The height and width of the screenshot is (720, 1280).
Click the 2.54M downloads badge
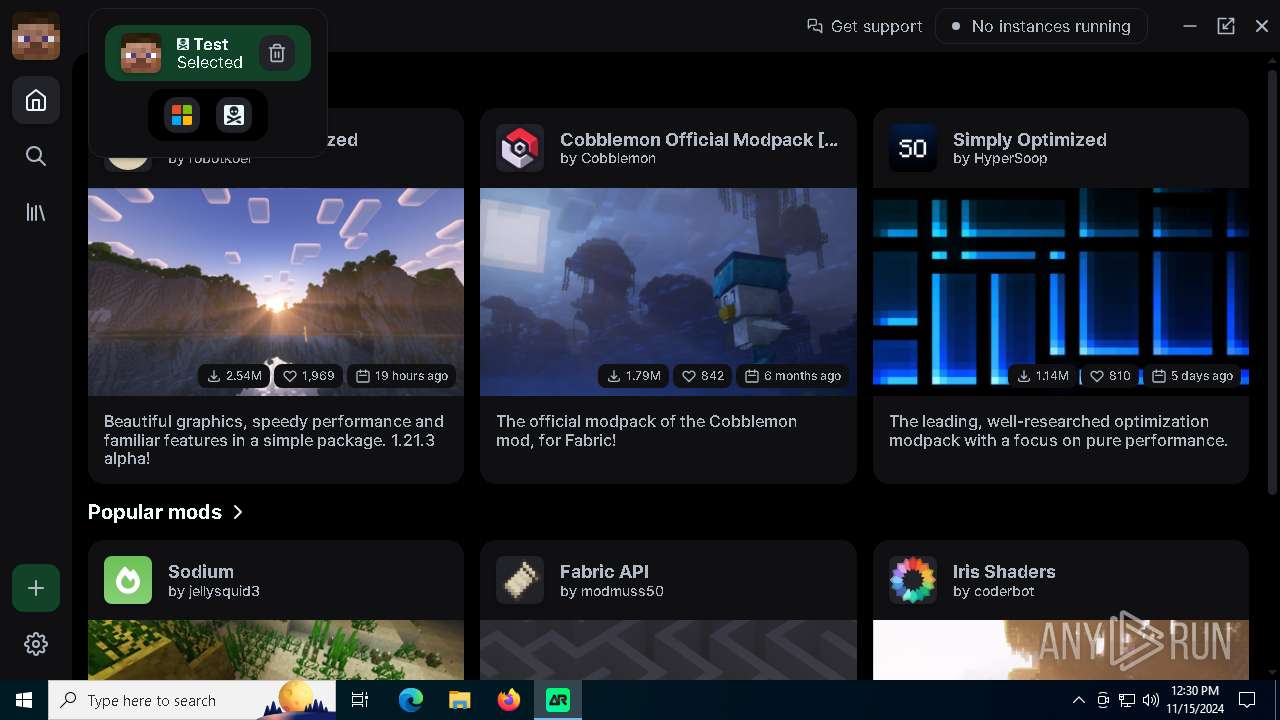235,376
